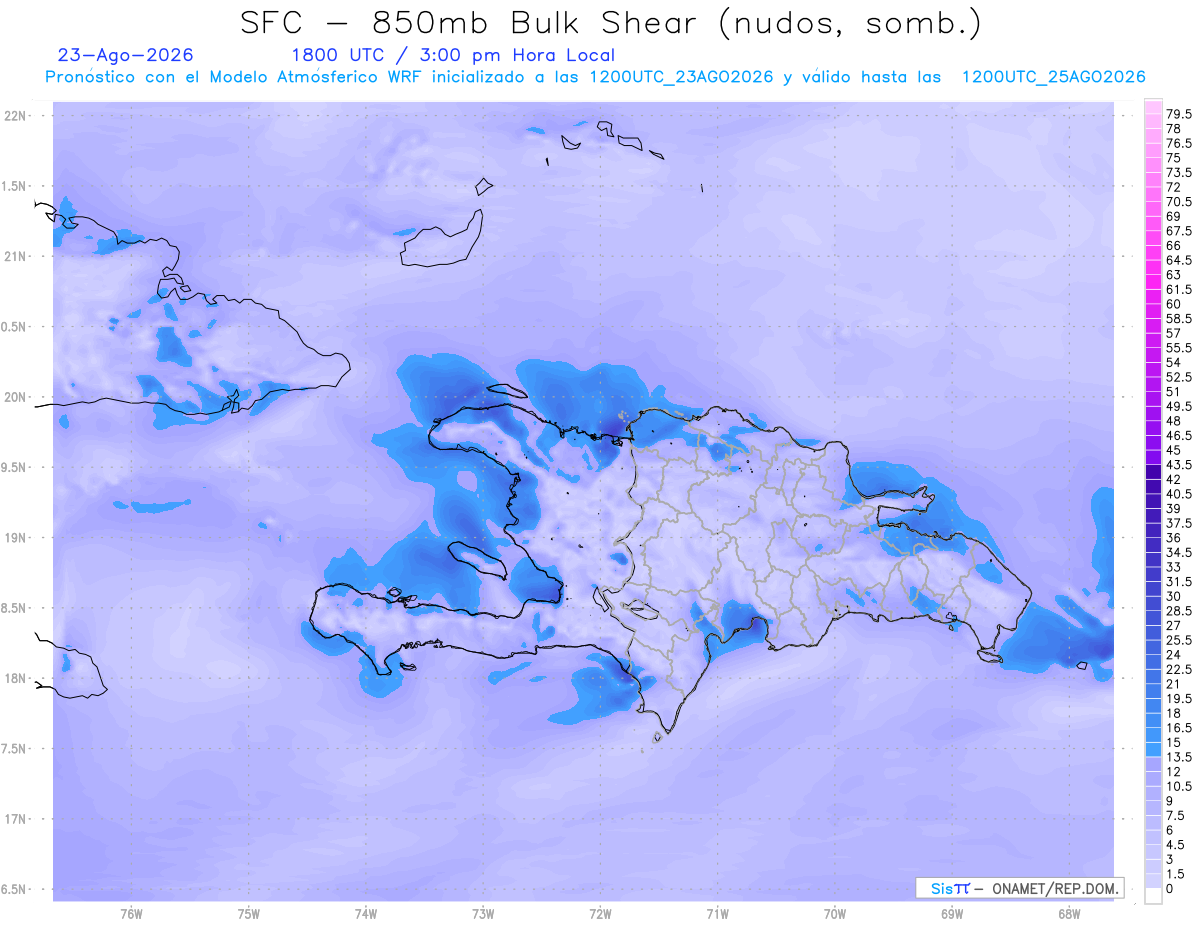Screen dimensions: 1200x927
Task: Click the "10.5" colorbar value
Action: tap(1179, 785)
